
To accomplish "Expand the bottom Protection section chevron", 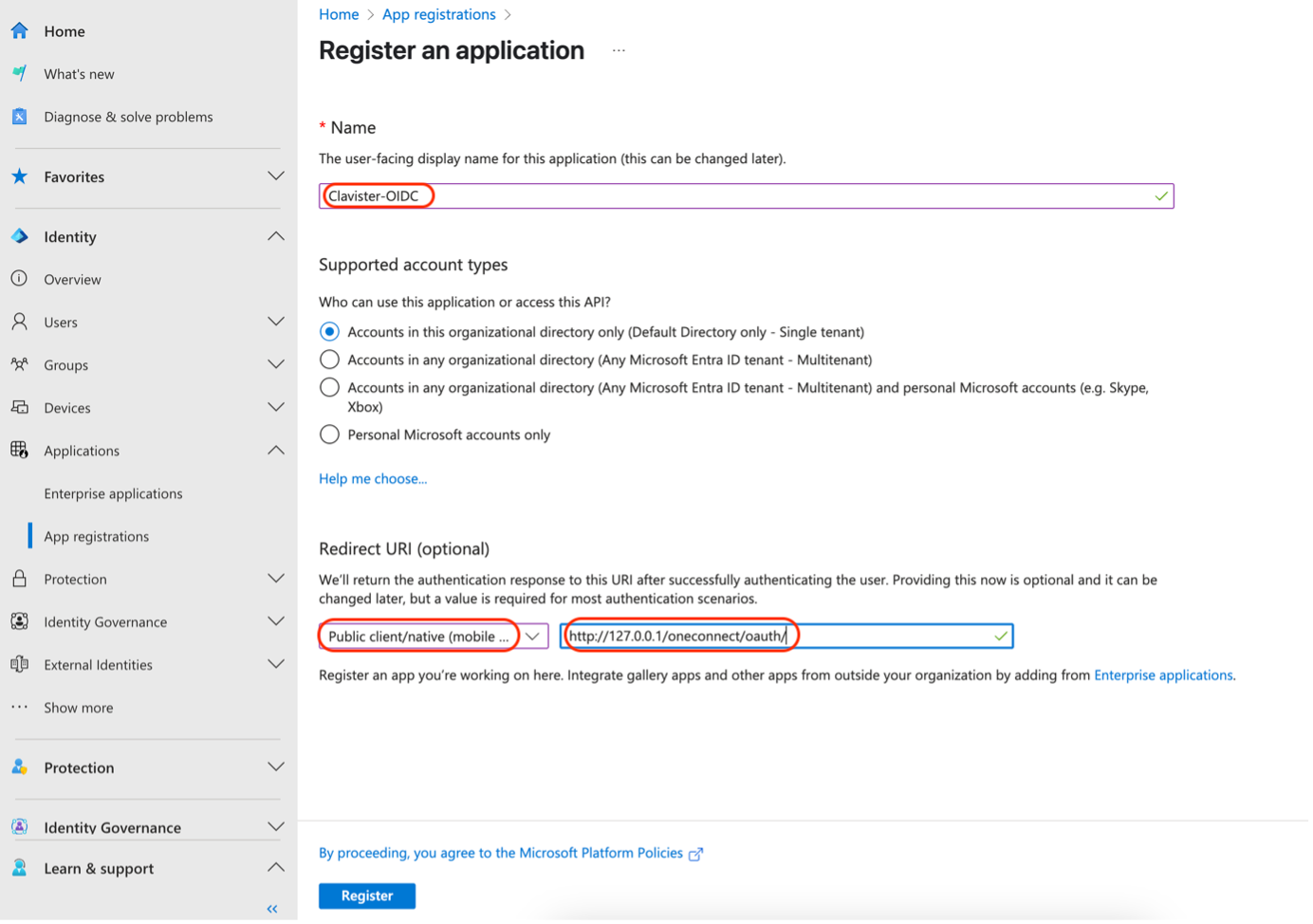I will pos(275,767).
